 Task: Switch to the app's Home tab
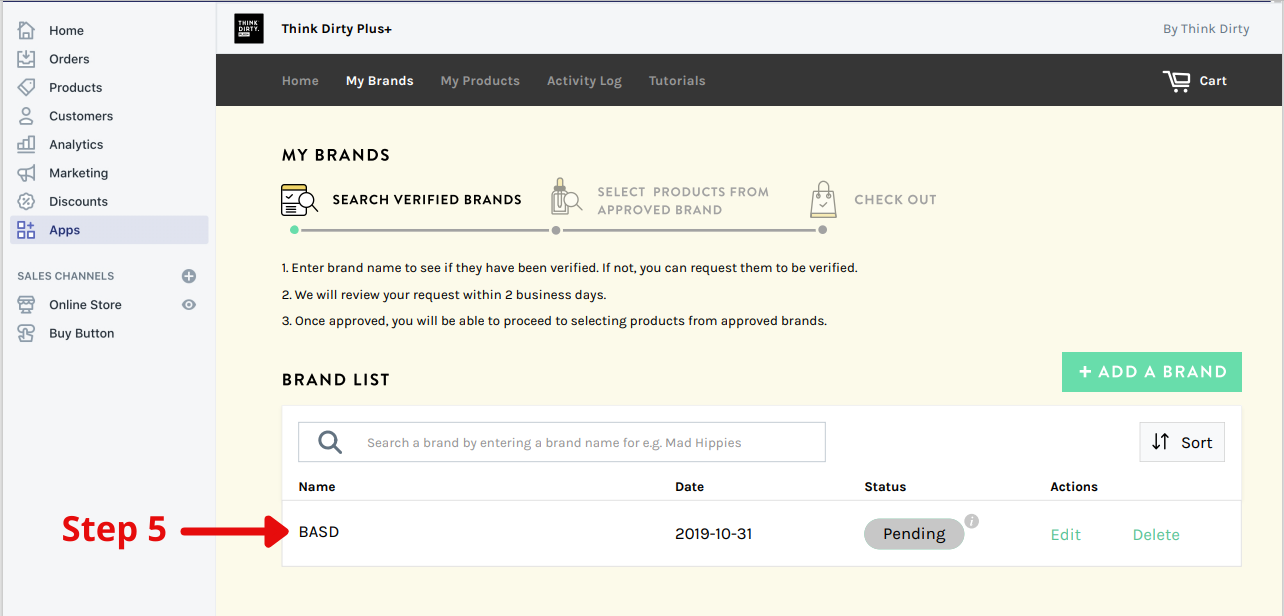pyautogui.click(x=300, y=81)
